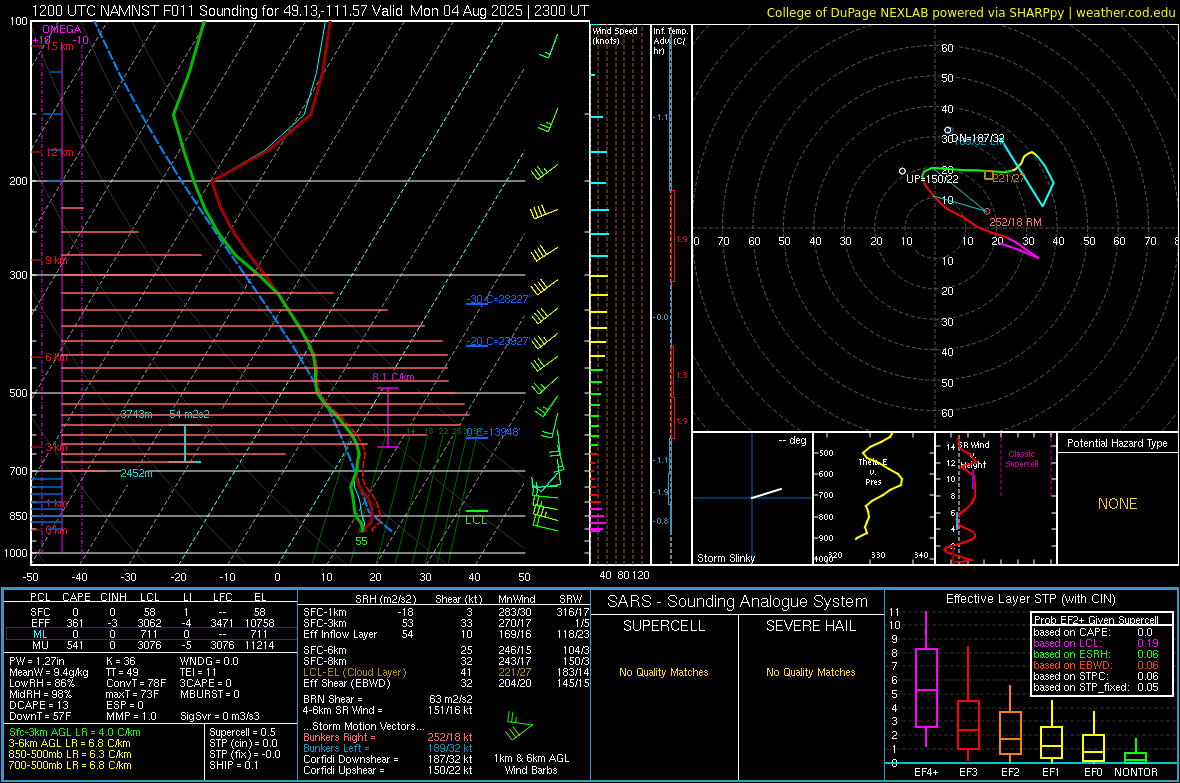This screenshot has width=1180, height=783.
Task: Click the cyan '2452m' inflow layer base
Action: click(136, 473)
